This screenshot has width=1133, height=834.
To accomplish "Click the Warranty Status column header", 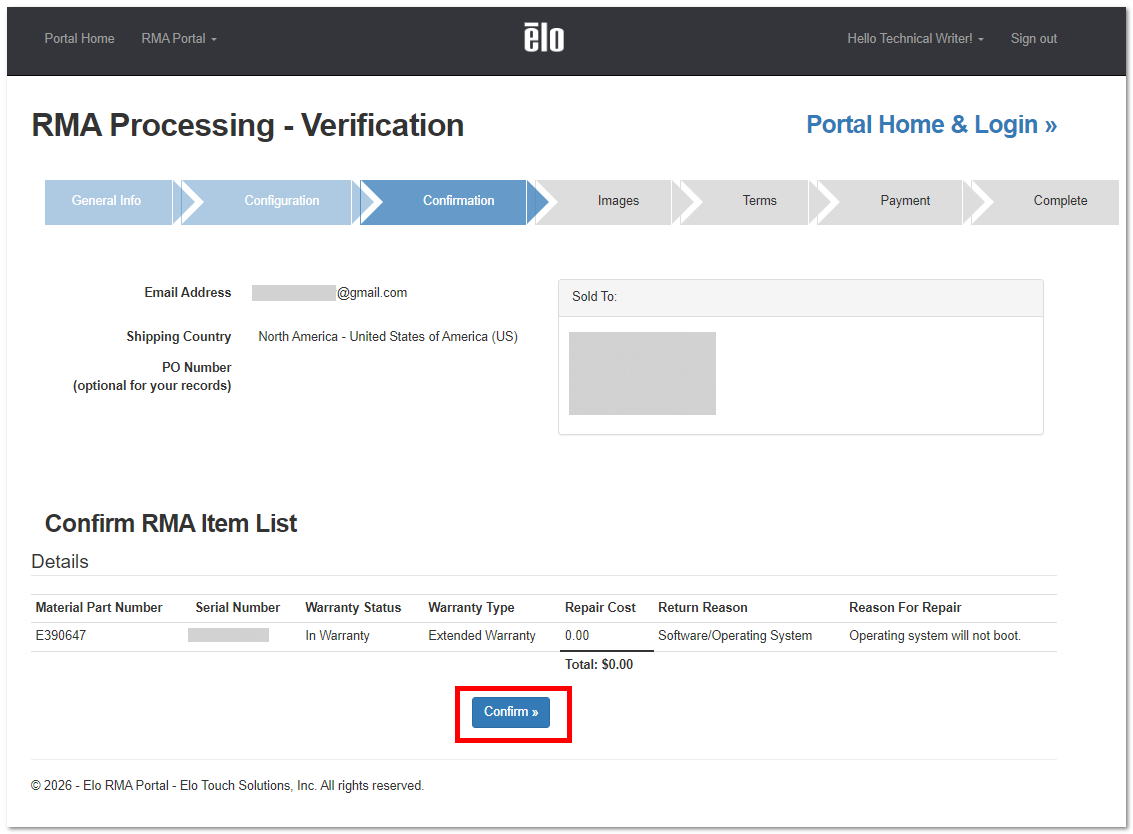I will [353, 608].
